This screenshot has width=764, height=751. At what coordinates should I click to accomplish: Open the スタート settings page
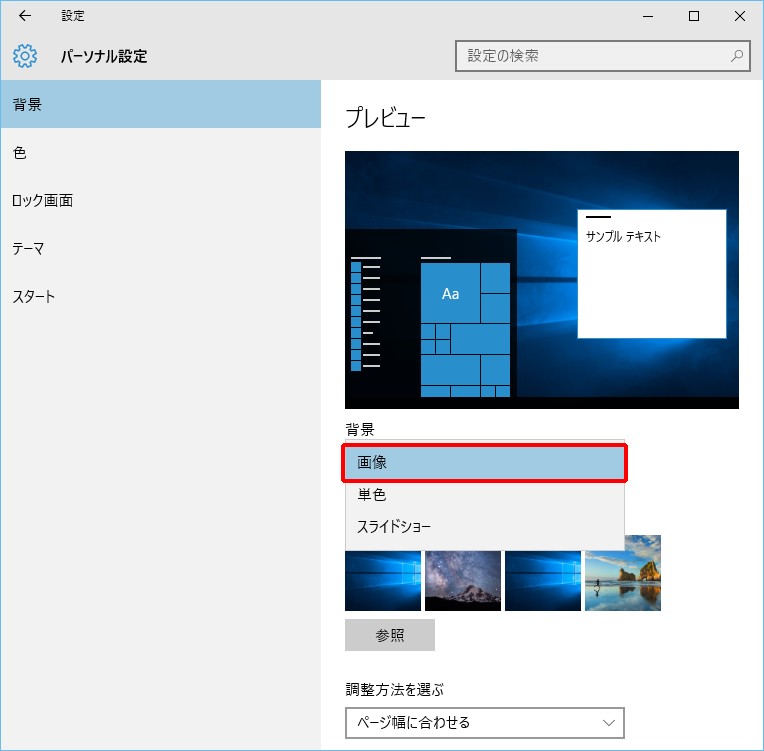click(160, 296)
